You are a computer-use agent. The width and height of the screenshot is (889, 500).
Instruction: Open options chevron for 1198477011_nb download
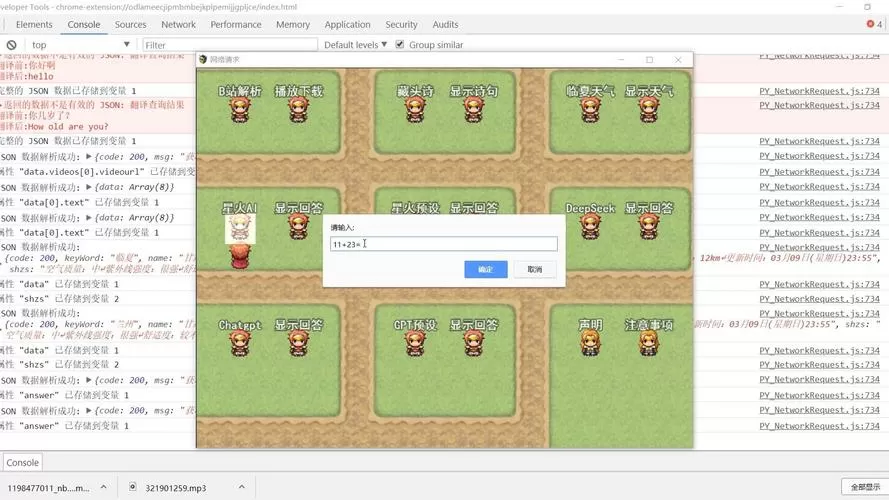[x=103, y=487]
